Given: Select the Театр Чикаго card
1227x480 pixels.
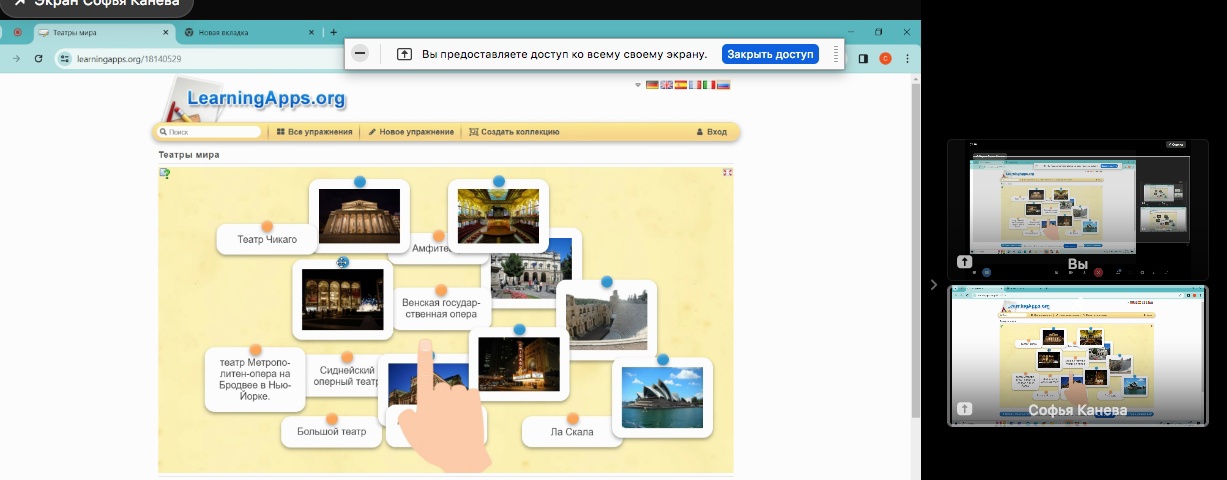Looking at the screenshot, I should tap(266, 239).
